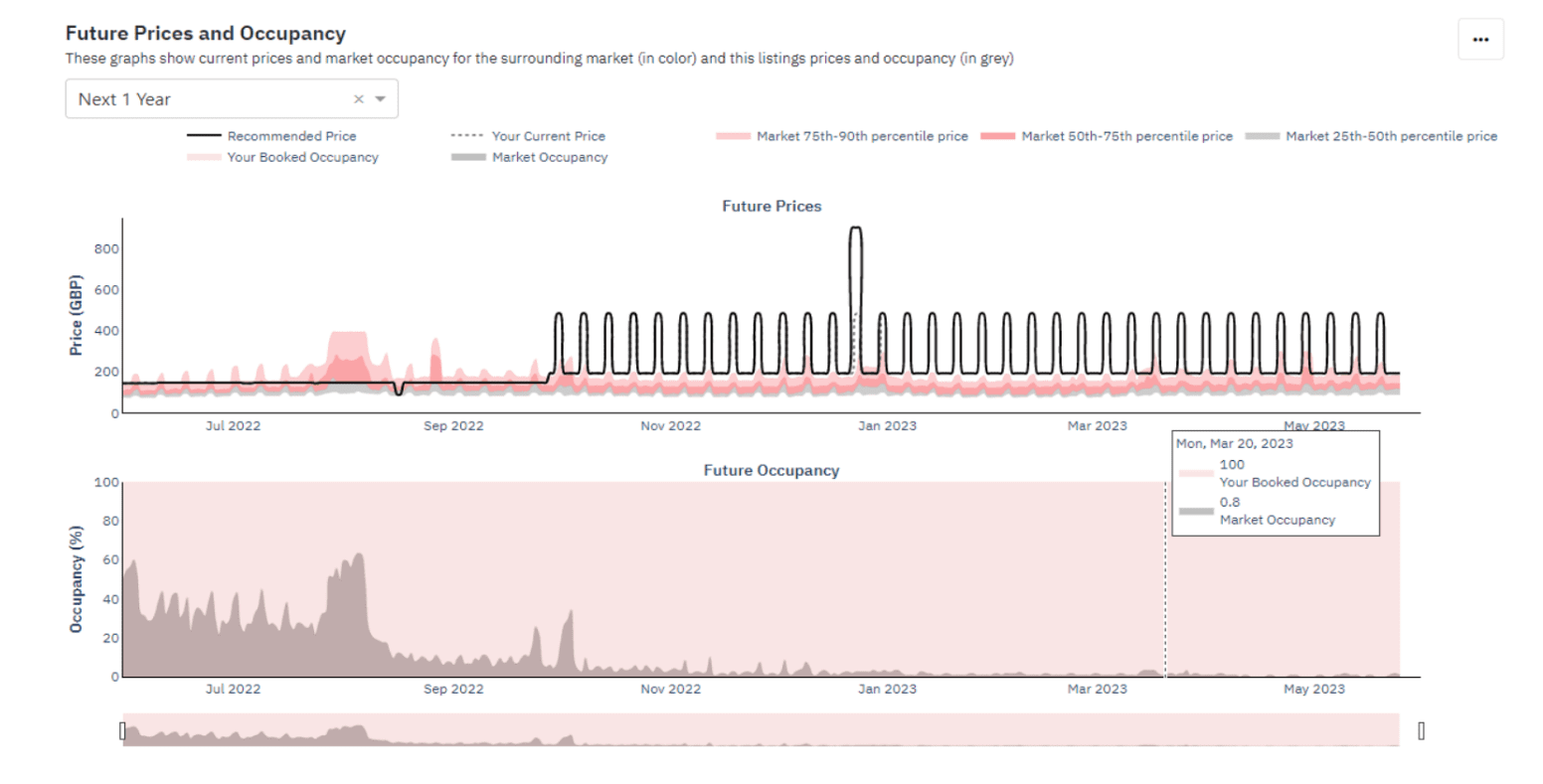Click 'Nov 2022' on the Future Prices axis
The width and height of the screenshot is (1543, 784).
[670, 426]
